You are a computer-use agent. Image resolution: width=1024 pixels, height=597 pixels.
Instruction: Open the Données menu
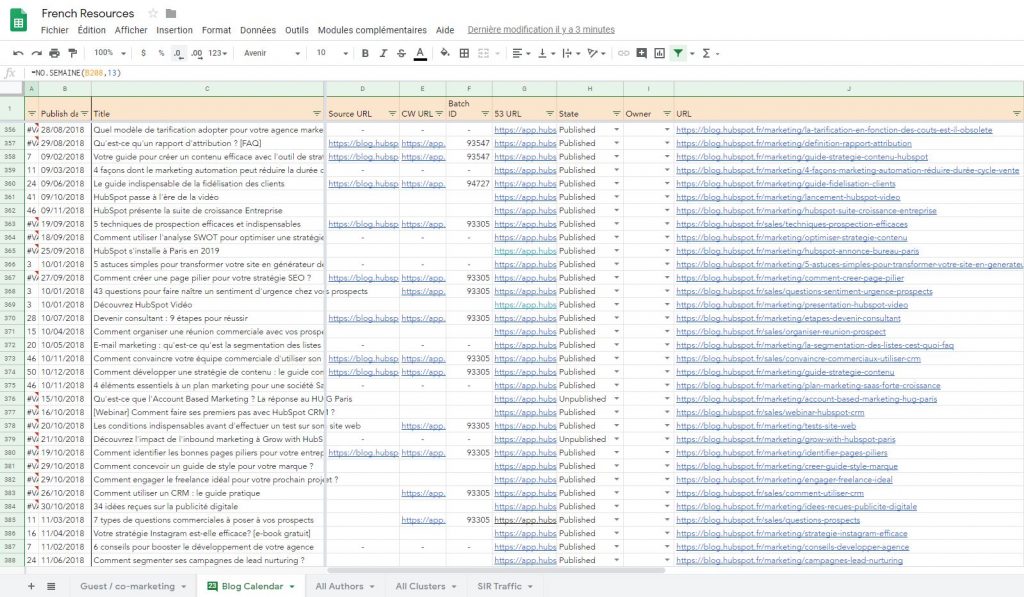tap(258, 30)
